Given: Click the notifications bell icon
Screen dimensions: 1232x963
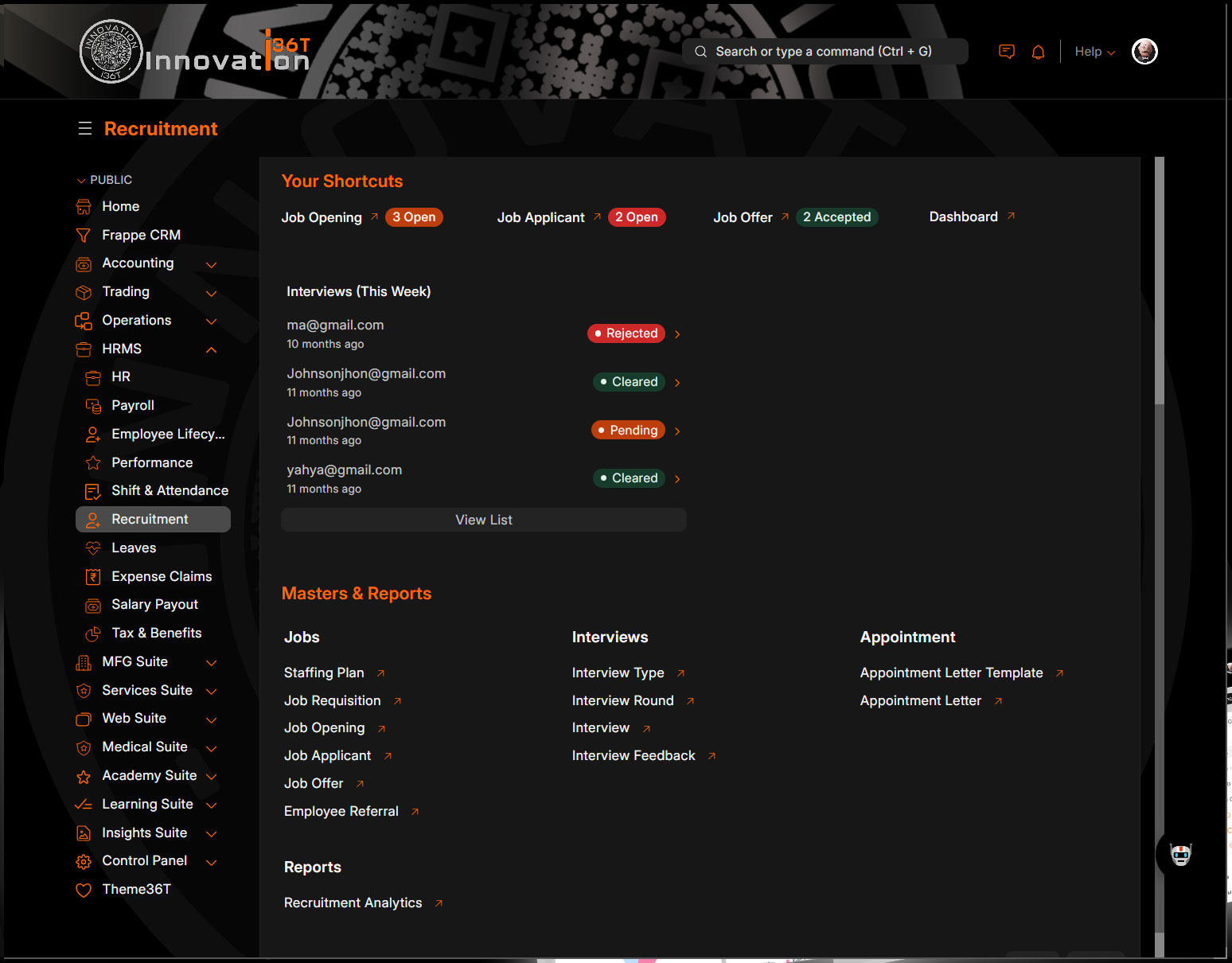Looking at the screenshot, I should pyautogui.click(x=1038, y=52).
